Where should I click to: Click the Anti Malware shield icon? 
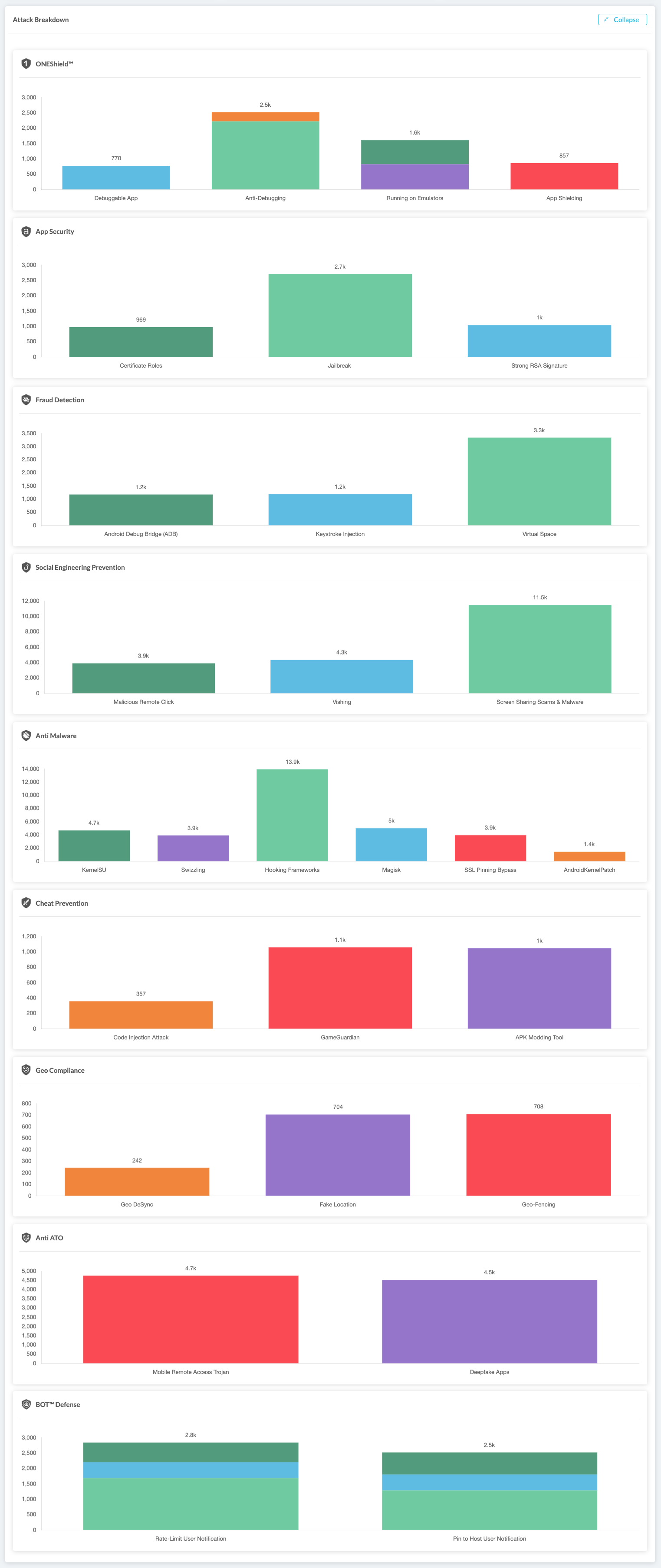coord(26,735)
